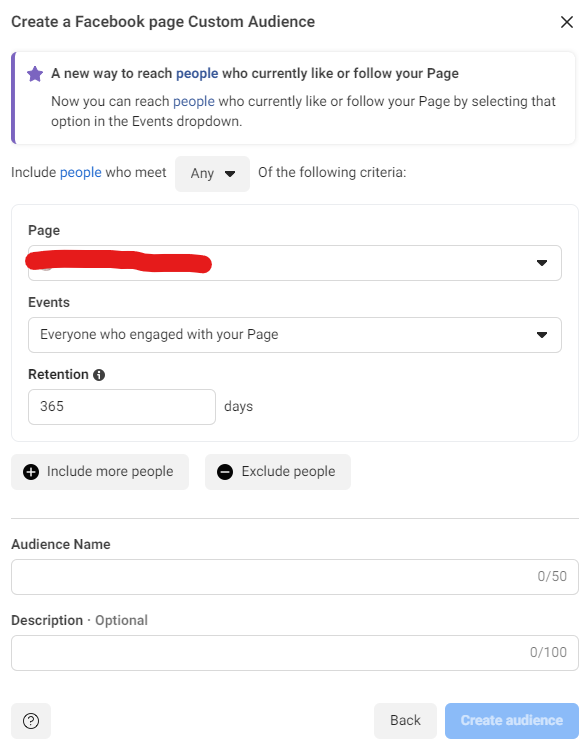Open the Page selection dropdown arrow
The height and width of the screenshot is (745, 587).
click(541, 263)
